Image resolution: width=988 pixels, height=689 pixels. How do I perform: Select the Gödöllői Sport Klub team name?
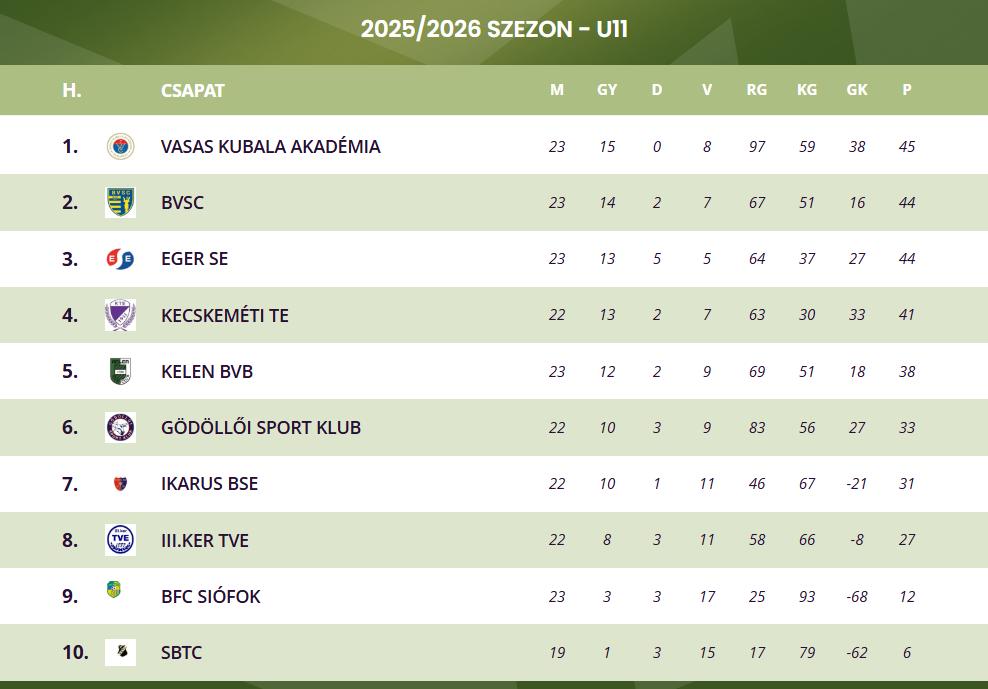(260, 428)
